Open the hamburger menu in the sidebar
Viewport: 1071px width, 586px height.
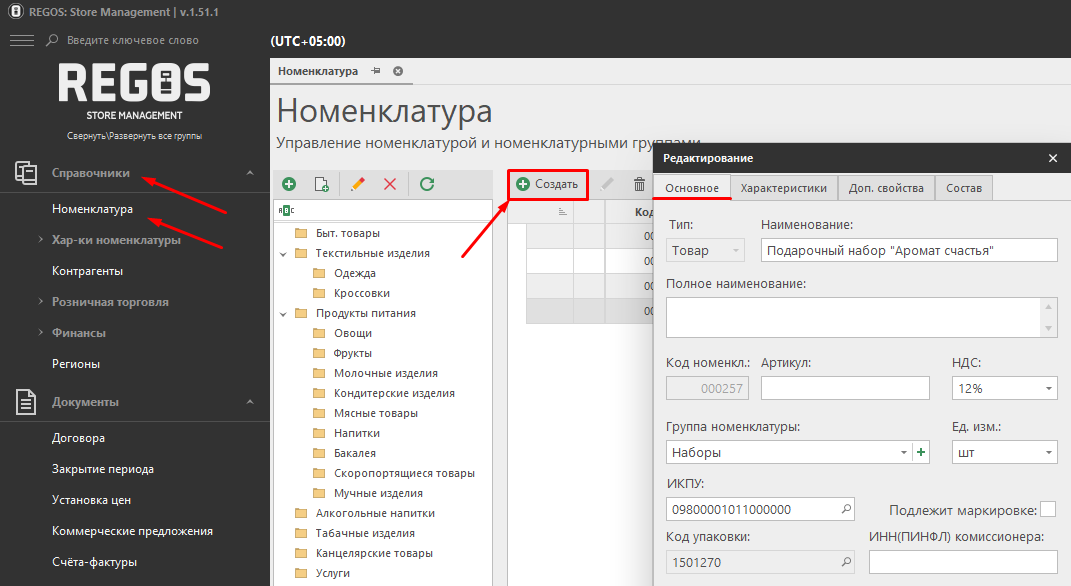pyautogui.click(x=22, y=40)
